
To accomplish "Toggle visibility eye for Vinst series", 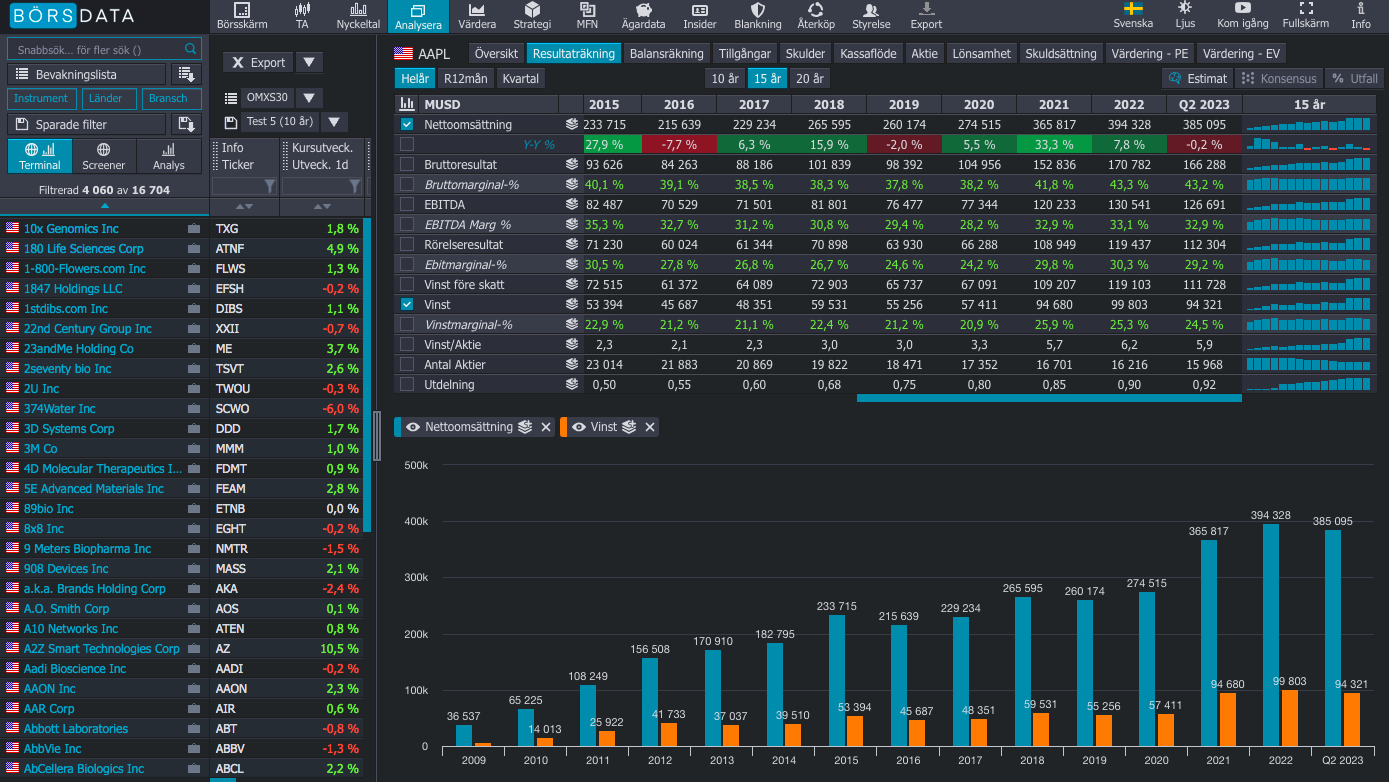I will tap(578, 427).
